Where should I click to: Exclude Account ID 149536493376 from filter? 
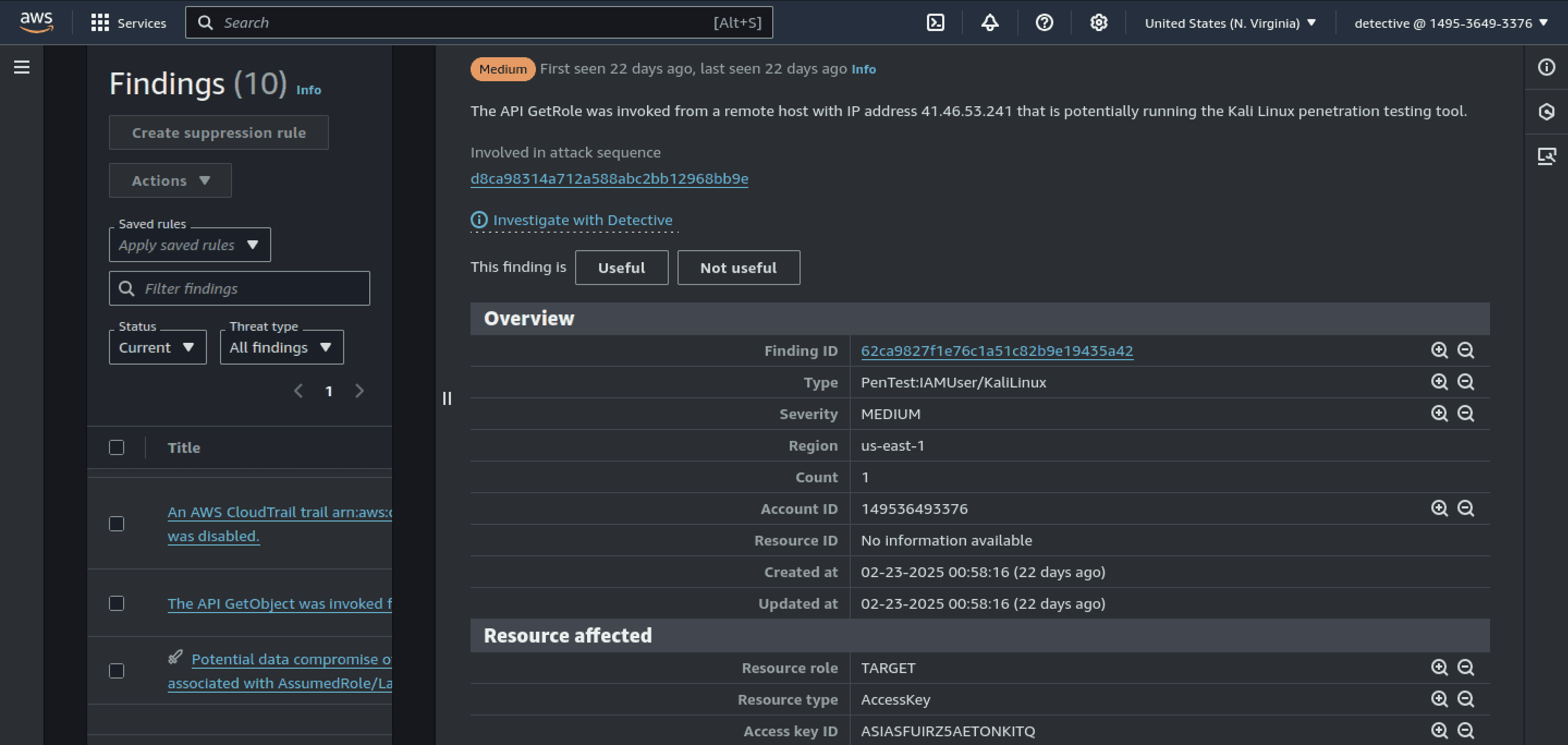pos(1465,508)
